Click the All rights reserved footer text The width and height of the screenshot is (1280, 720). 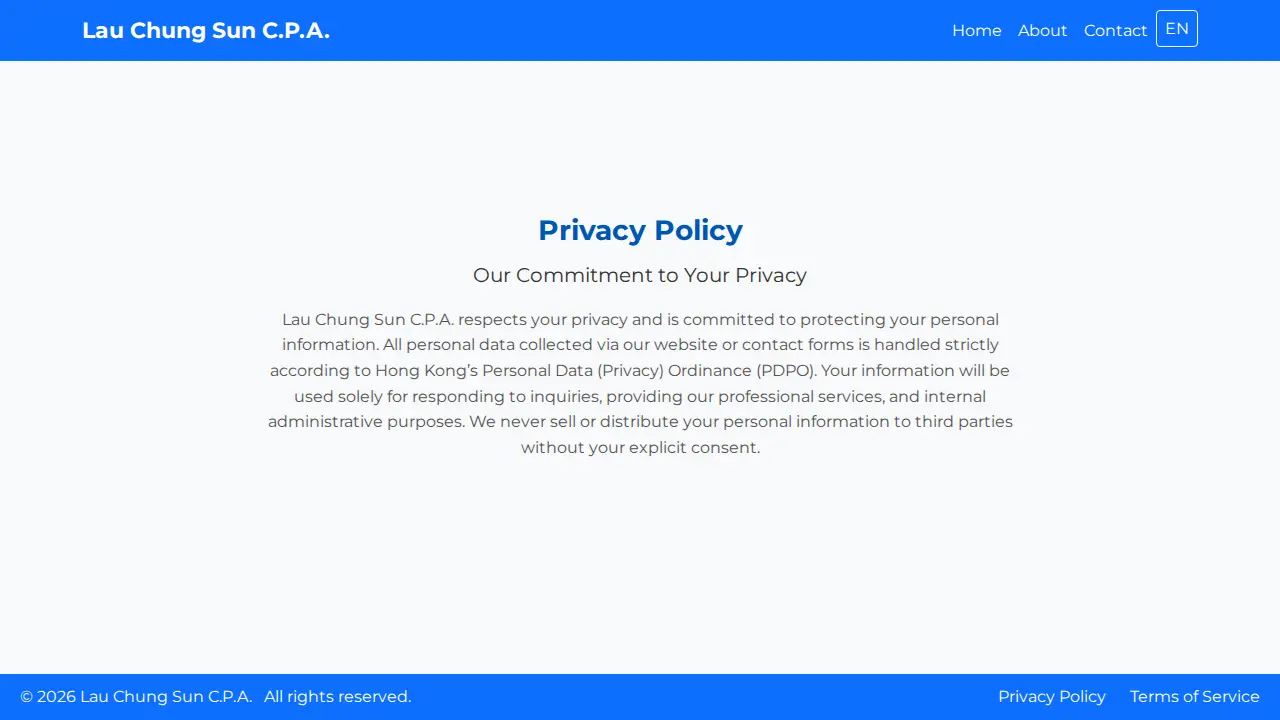tap(338, 696)
